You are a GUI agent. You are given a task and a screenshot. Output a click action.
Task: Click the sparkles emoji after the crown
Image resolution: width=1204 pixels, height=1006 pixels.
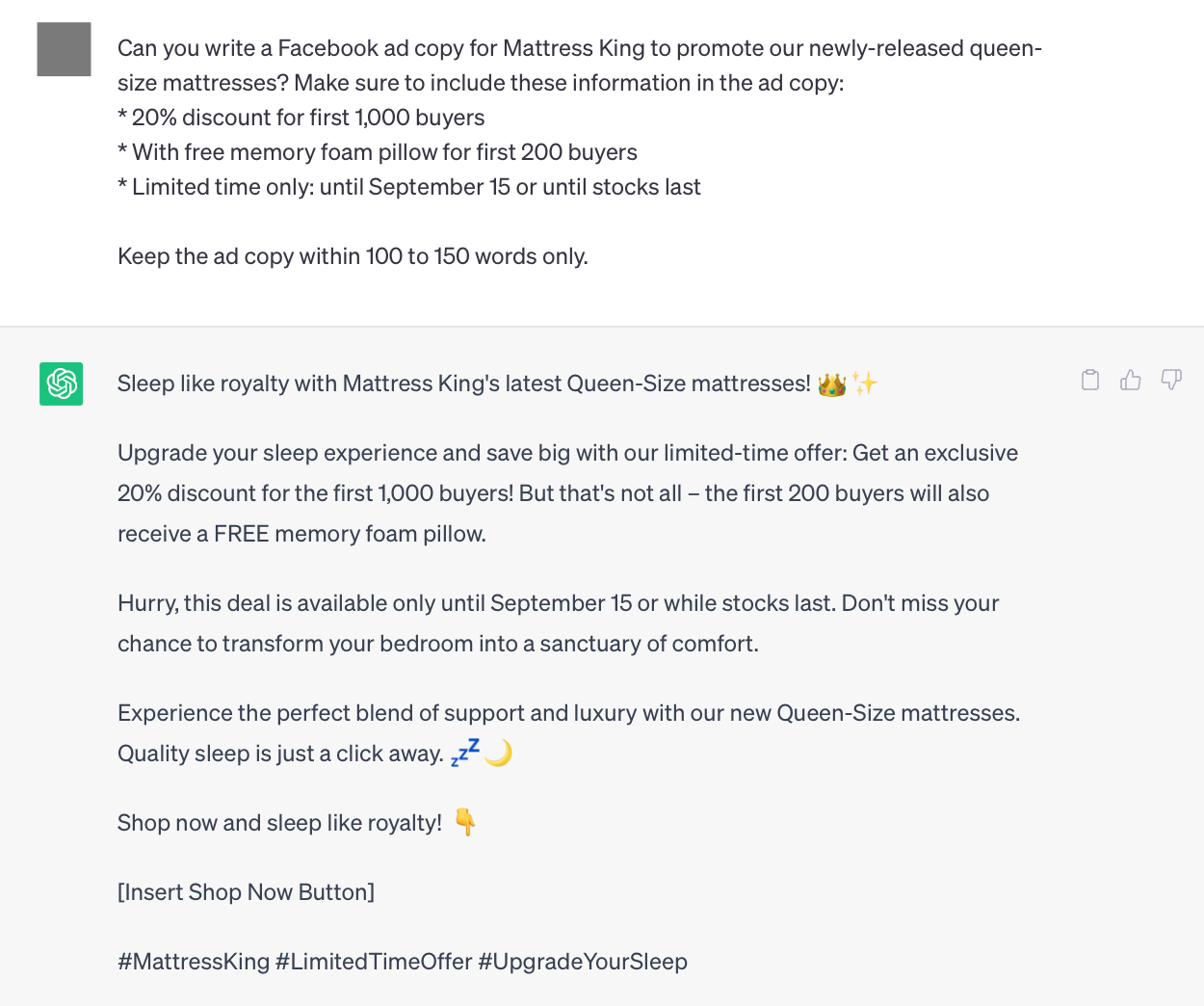pyautogui.click(x=865, y=384)
